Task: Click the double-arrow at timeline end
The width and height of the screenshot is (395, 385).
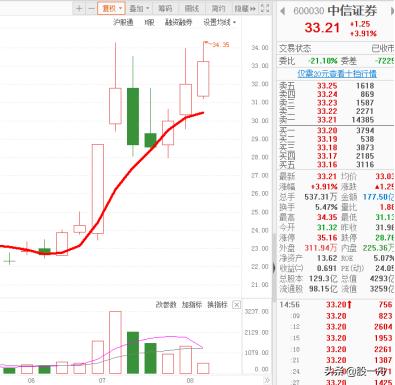Action: 267,380
